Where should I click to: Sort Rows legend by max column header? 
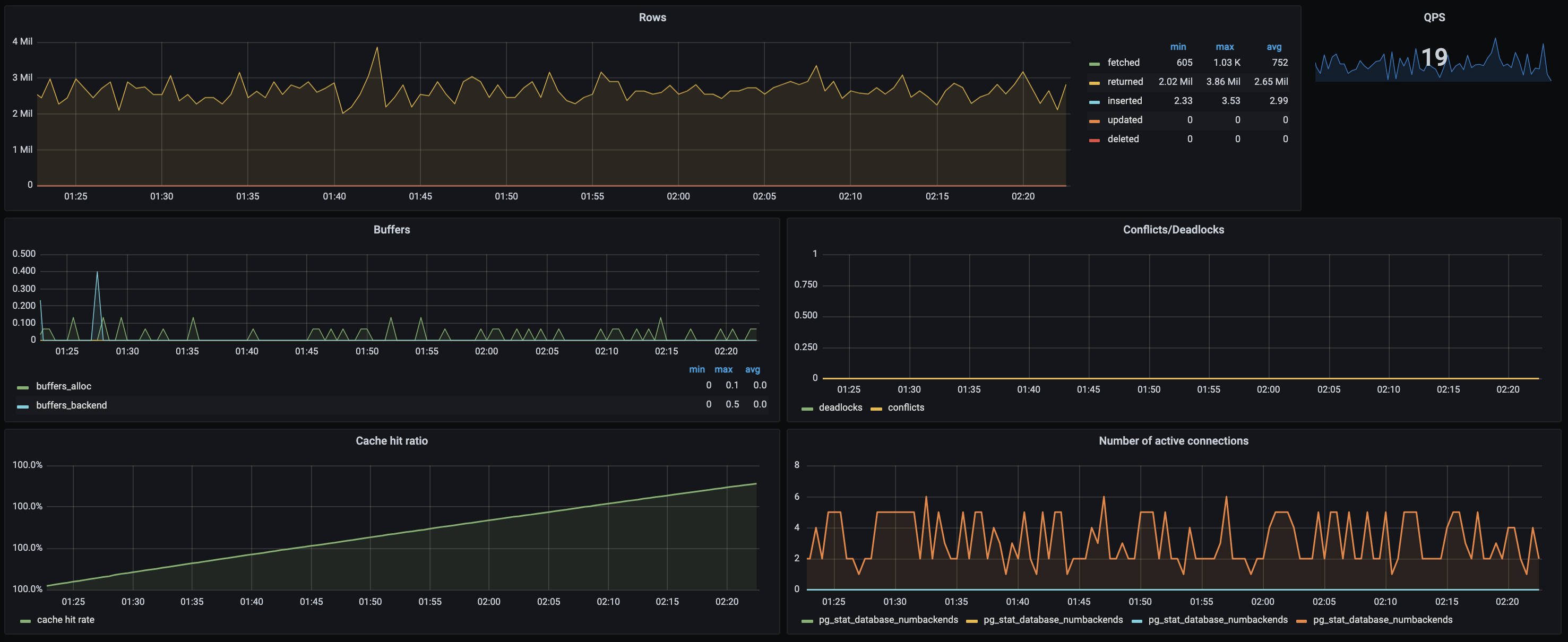tap(1224, 47)
